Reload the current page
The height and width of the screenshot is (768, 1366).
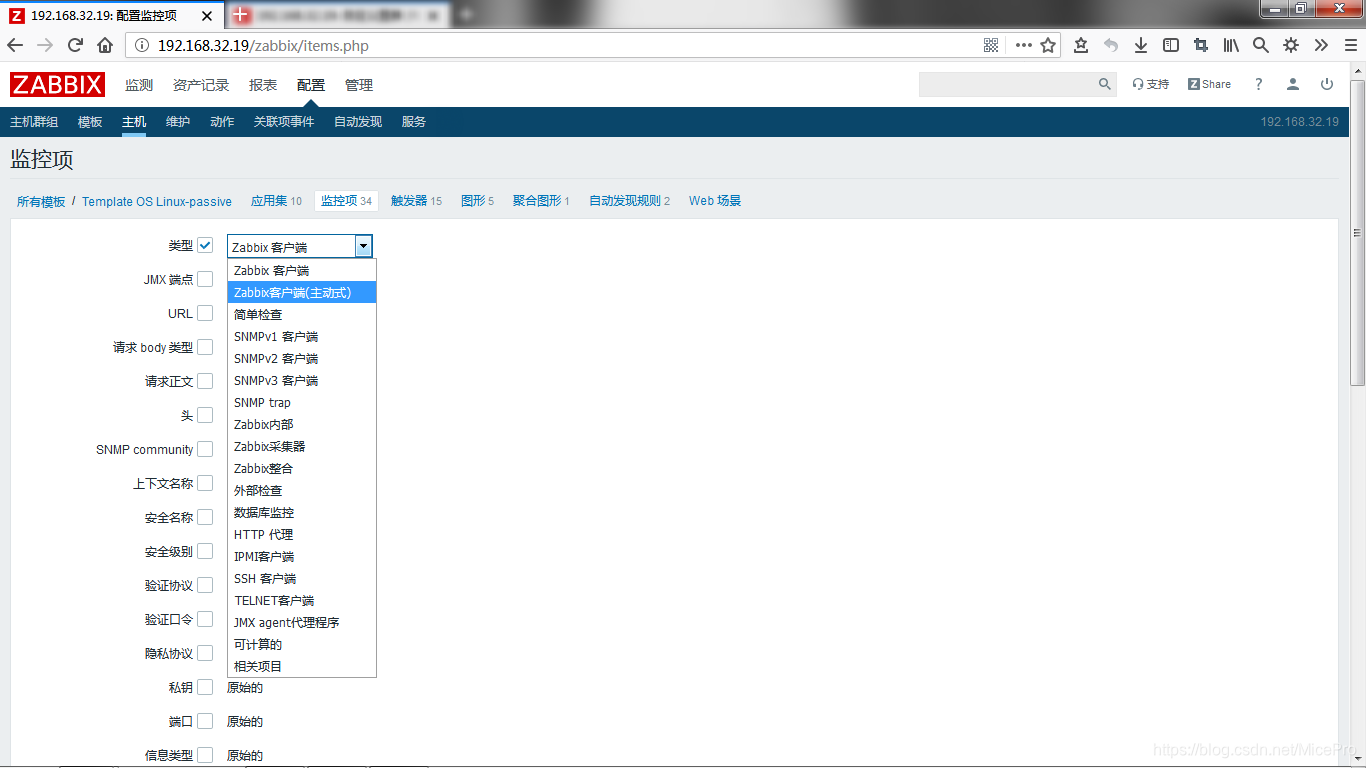tap(75, 45)
